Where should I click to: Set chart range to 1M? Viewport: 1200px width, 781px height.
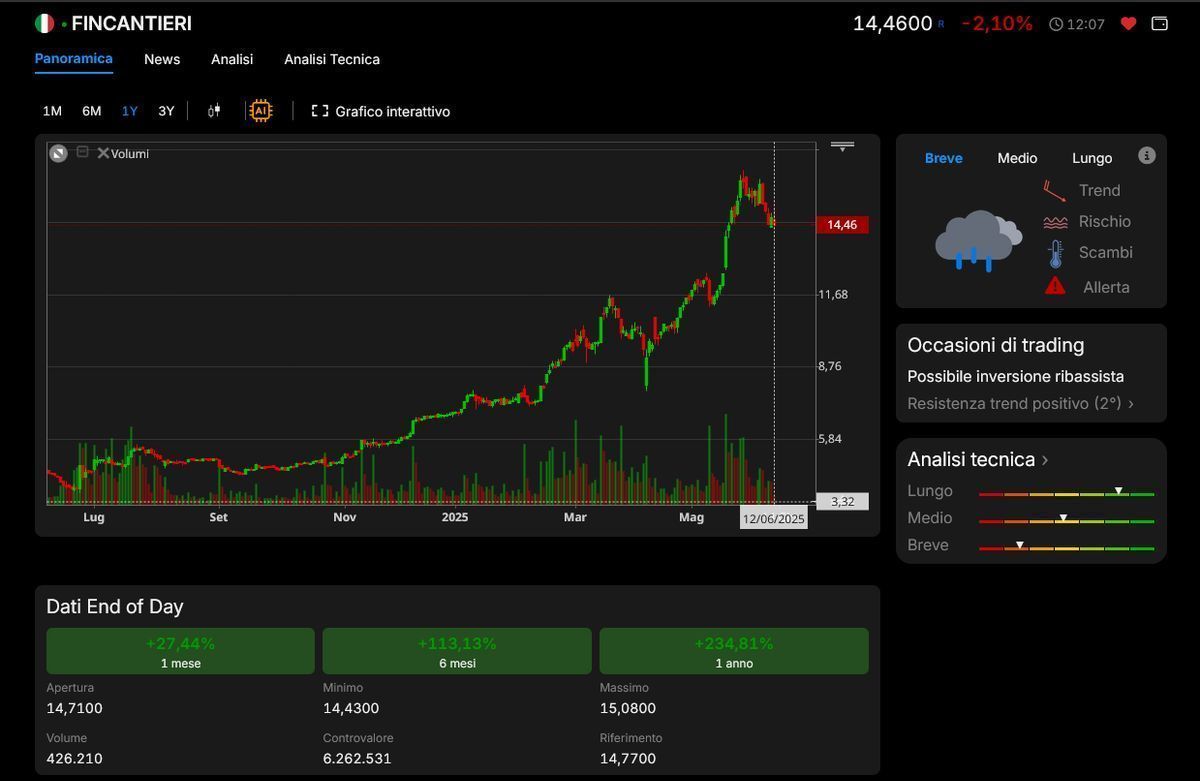pos(52,111)
